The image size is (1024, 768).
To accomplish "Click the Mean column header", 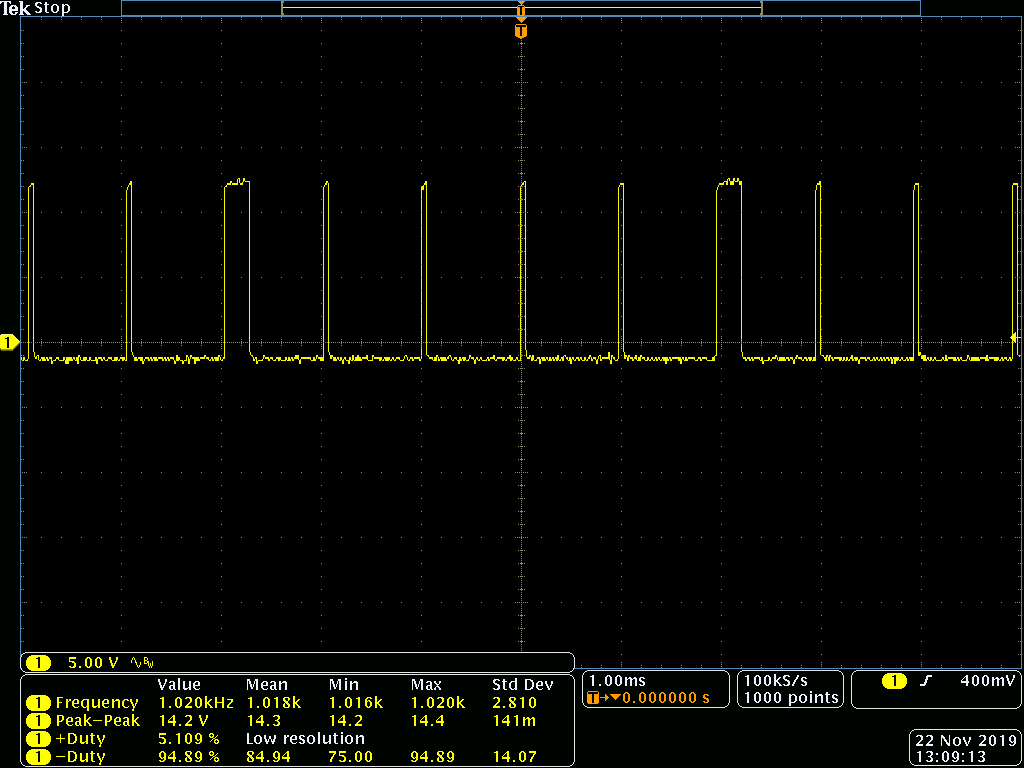I will (x=266, y=685).
